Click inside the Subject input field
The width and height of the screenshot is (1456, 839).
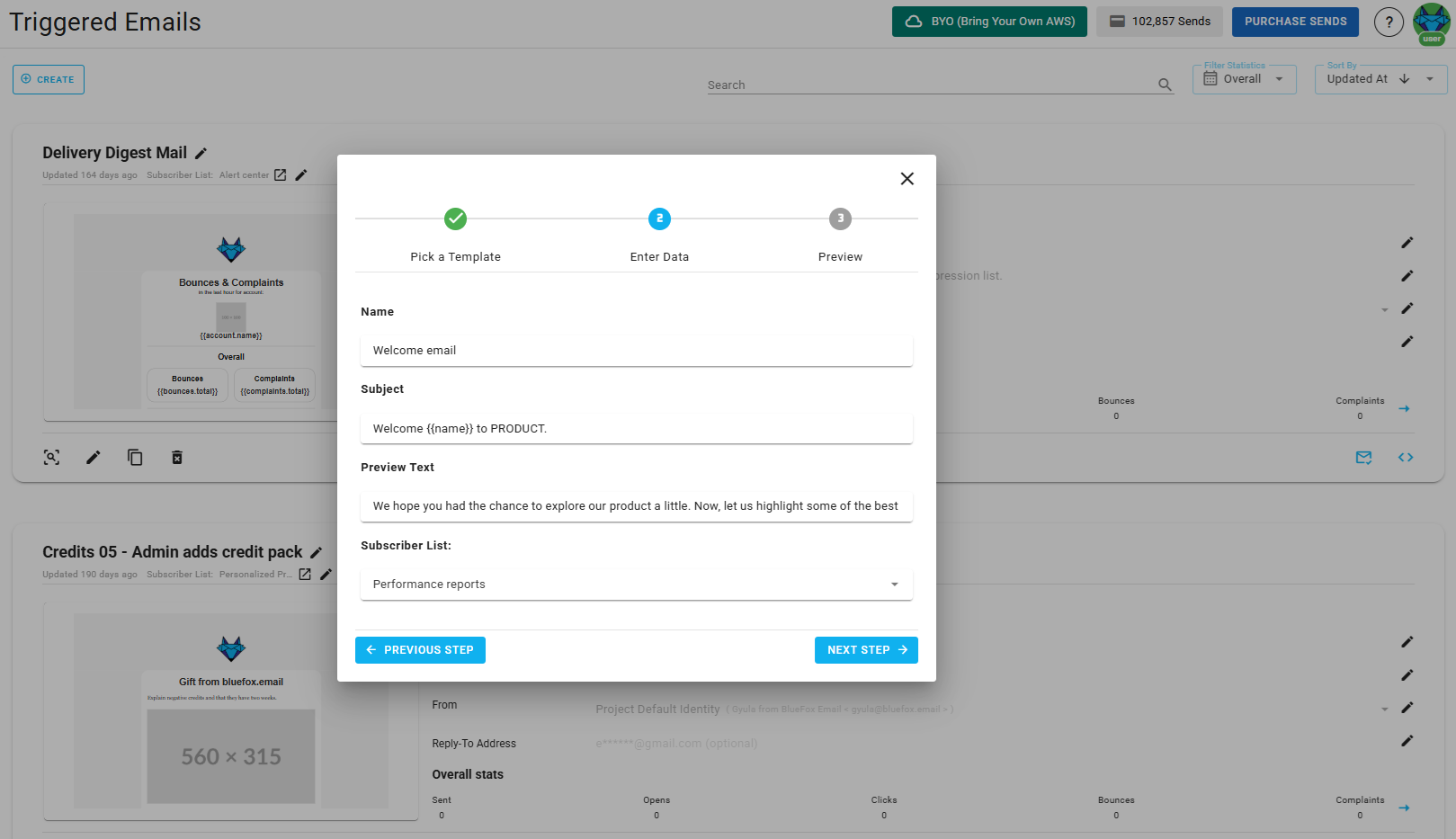click(x=636, y=428)
